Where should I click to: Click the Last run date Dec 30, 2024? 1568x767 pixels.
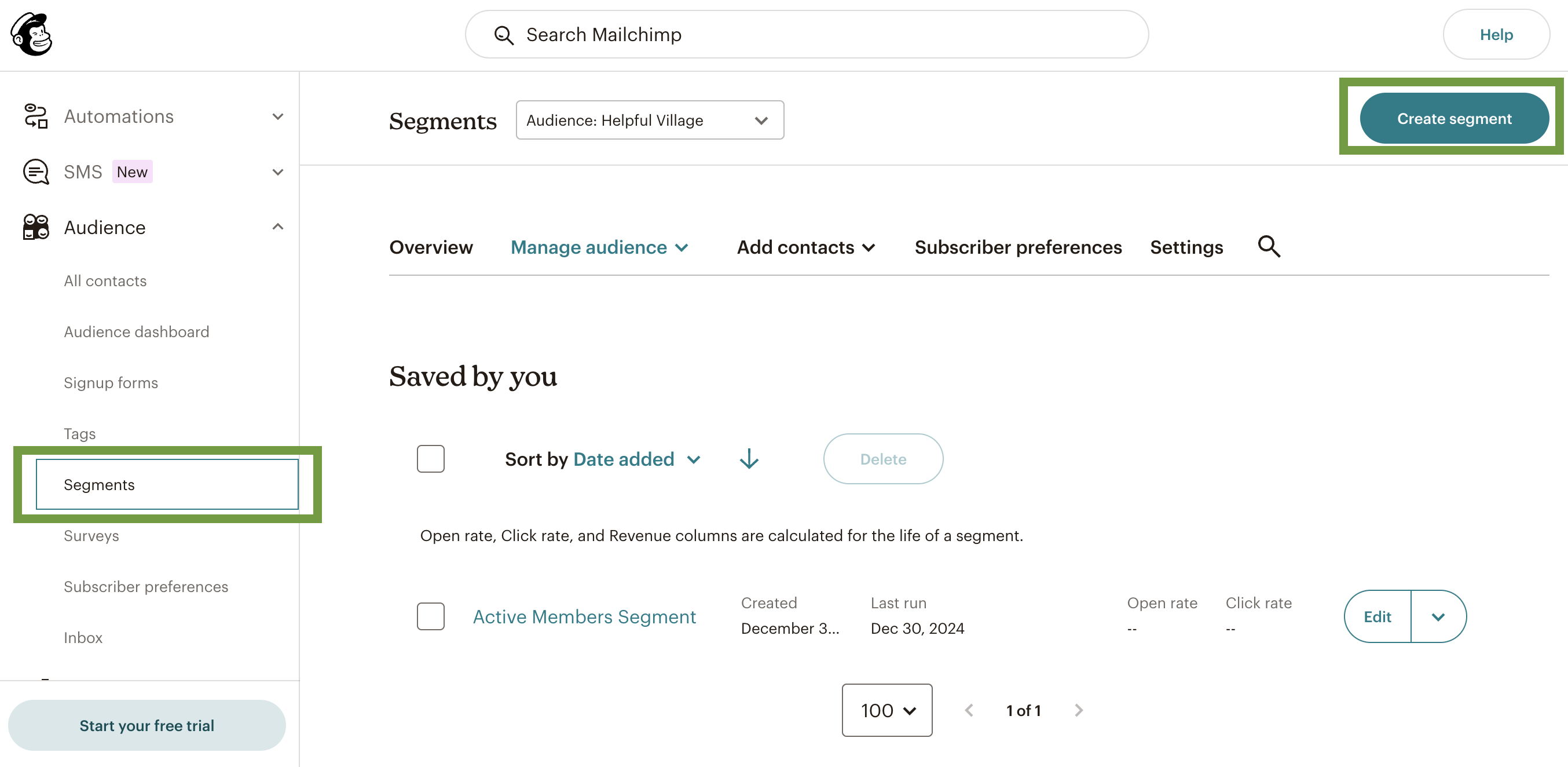tap(917, 628)
